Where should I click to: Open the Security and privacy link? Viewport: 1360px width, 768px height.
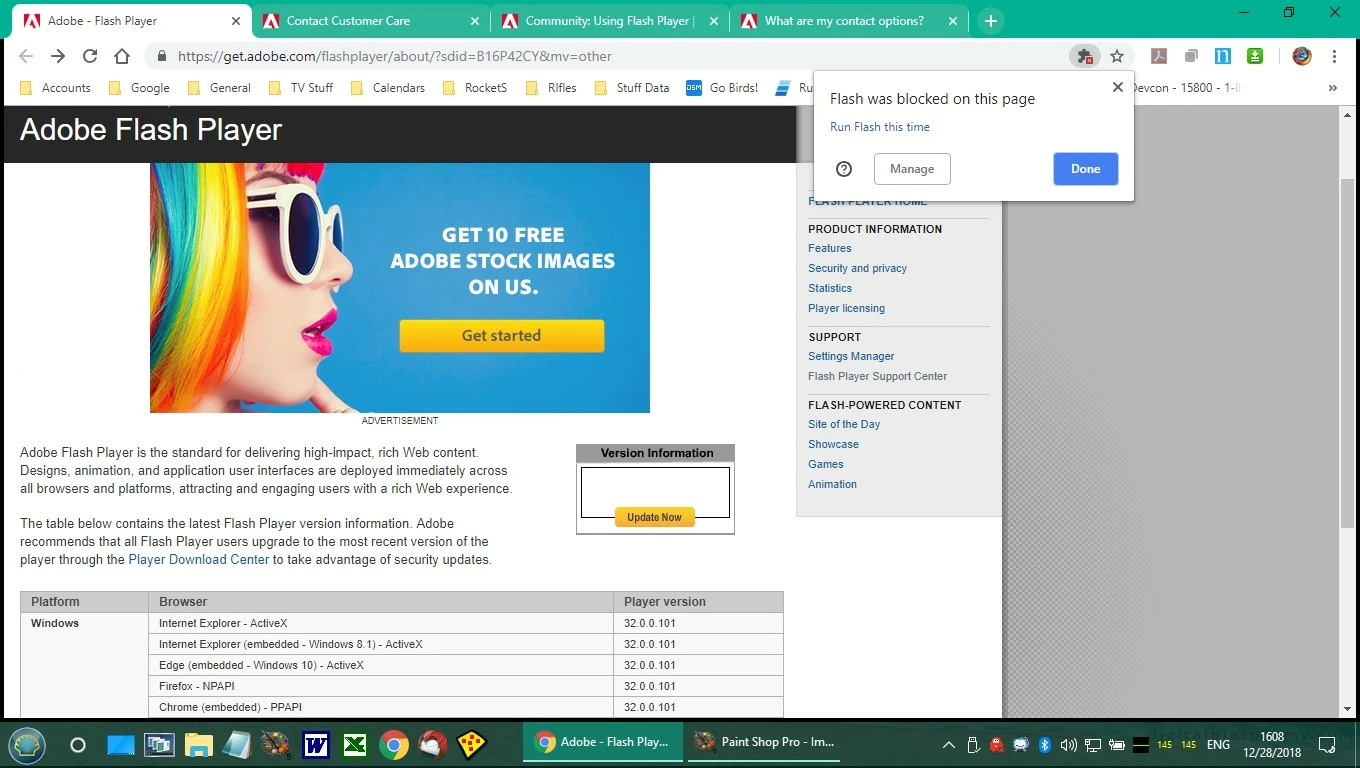857,268
